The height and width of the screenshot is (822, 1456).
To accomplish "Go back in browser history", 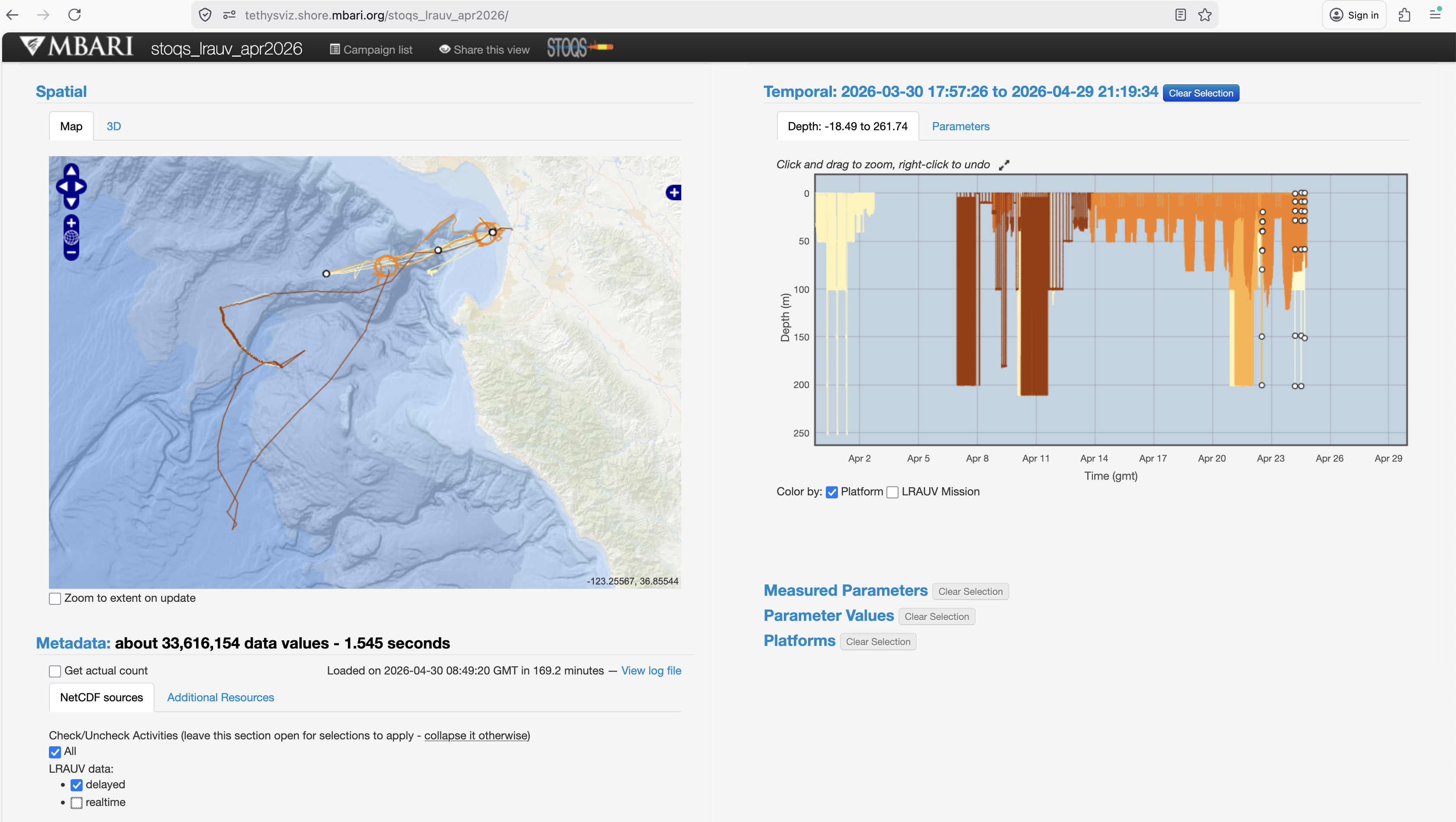I will pyautogui.click(x=13, y=15).
